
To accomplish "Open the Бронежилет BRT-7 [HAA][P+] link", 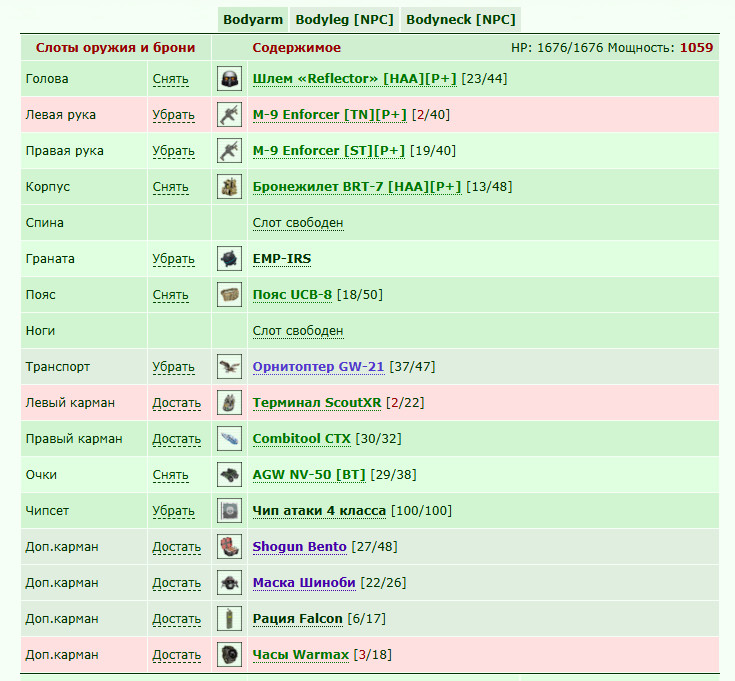I will point(357,187).
